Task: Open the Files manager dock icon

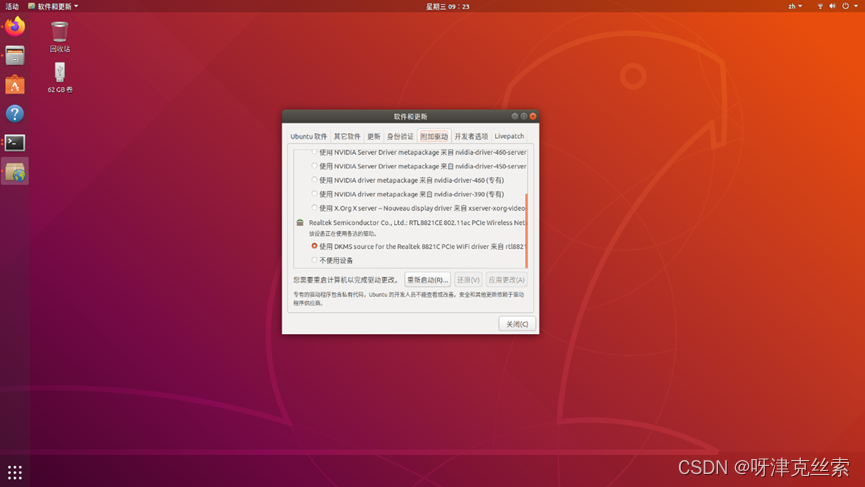Action: (15, 56)
